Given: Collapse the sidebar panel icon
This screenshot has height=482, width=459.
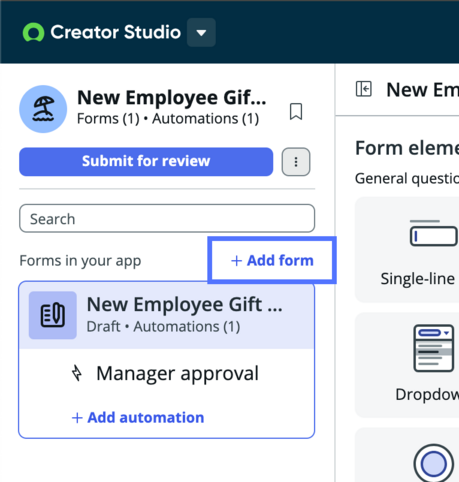Looking at the screenshot, I should click(364, 89).
